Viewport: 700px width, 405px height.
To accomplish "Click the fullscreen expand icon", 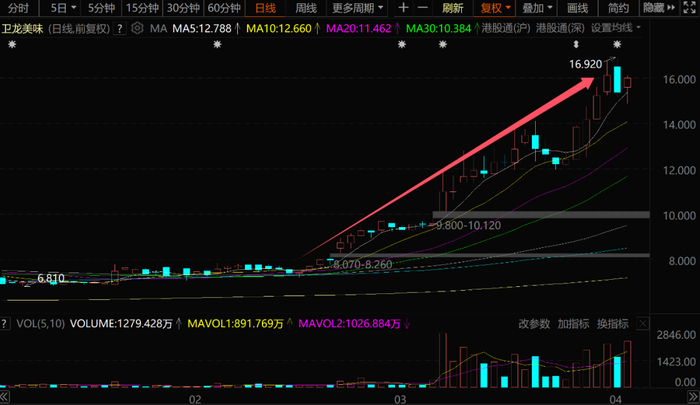I will 690,8.
